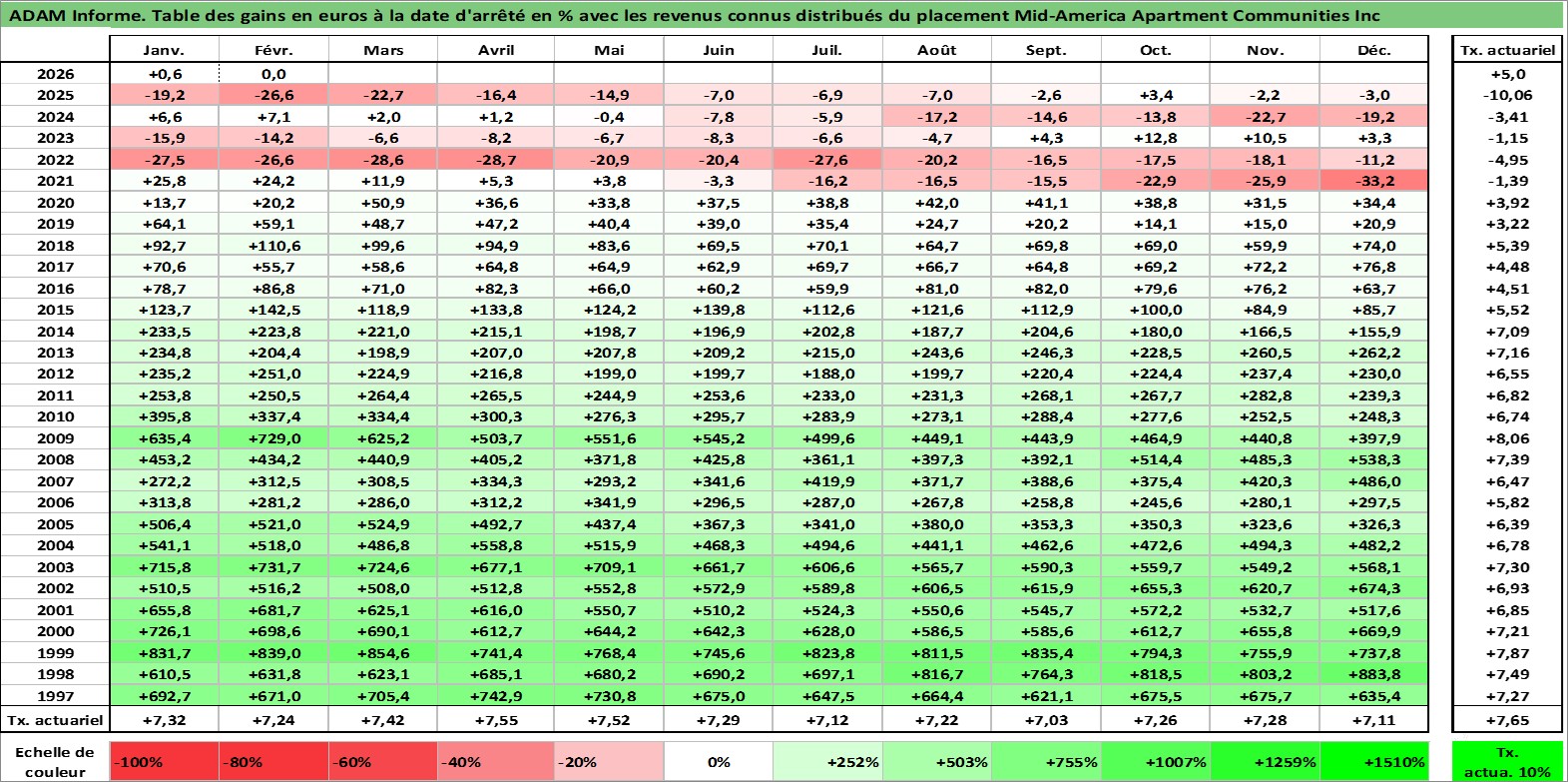Click the '-19,2' cell in Janv. 2025
The width and height of the screenshot is (1568, 782).
pos(164,95)
